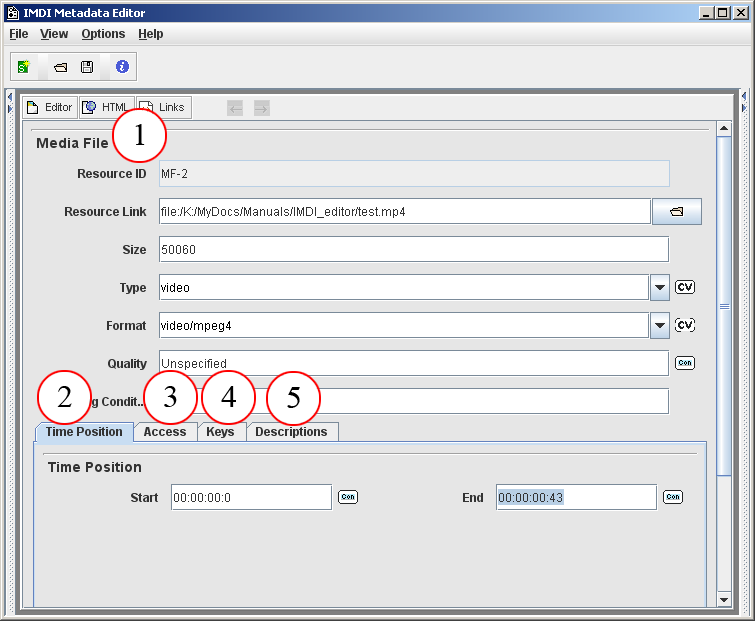Switch to the Editor tab

(50, 107)
